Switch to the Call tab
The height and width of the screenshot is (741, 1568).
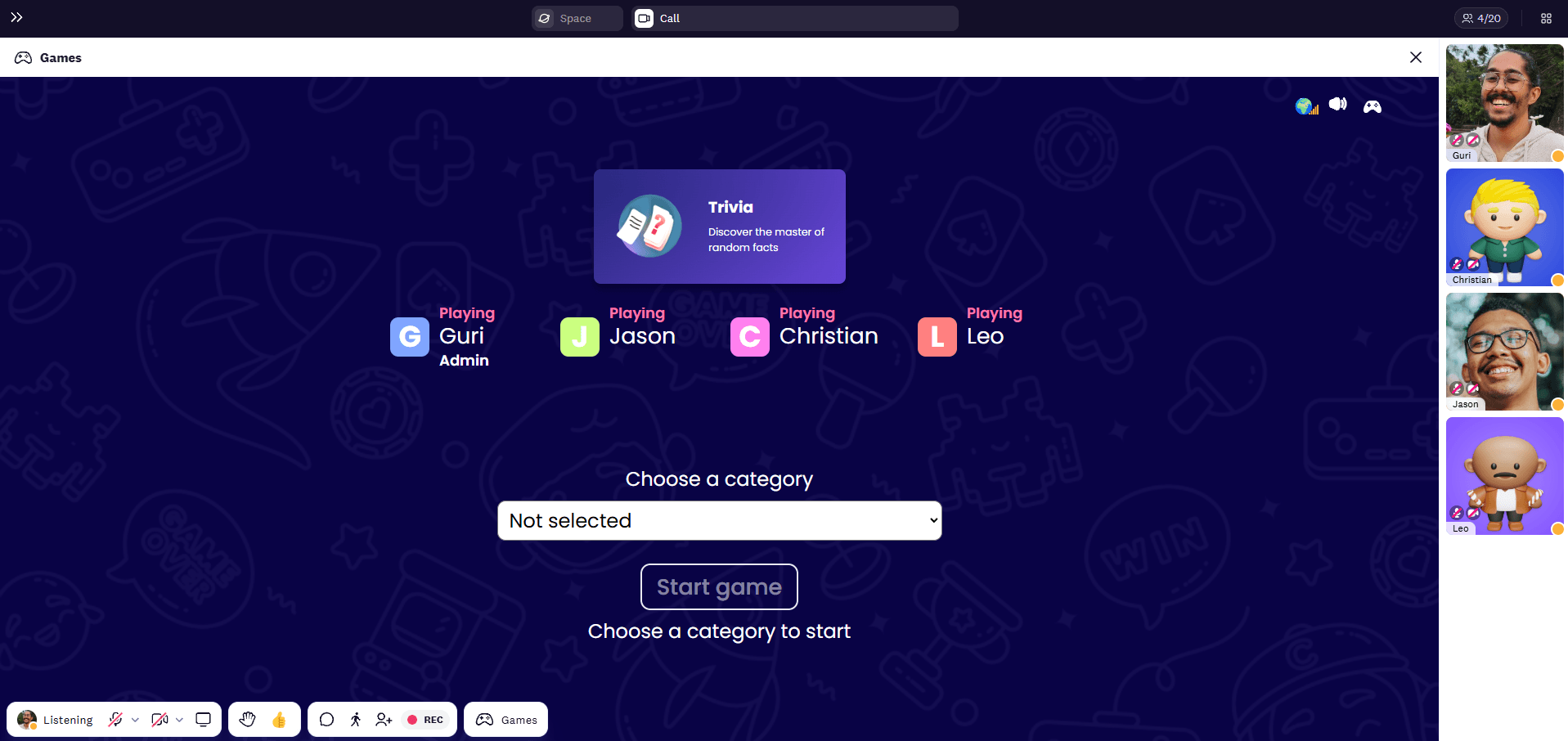tap(794, 18)
